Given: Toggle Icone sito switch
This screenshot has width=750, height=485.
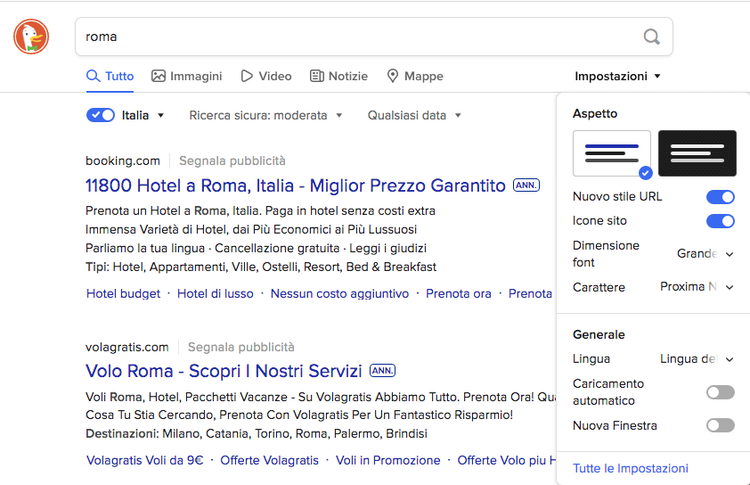Looking at the screenshot, I should [720, 221].
